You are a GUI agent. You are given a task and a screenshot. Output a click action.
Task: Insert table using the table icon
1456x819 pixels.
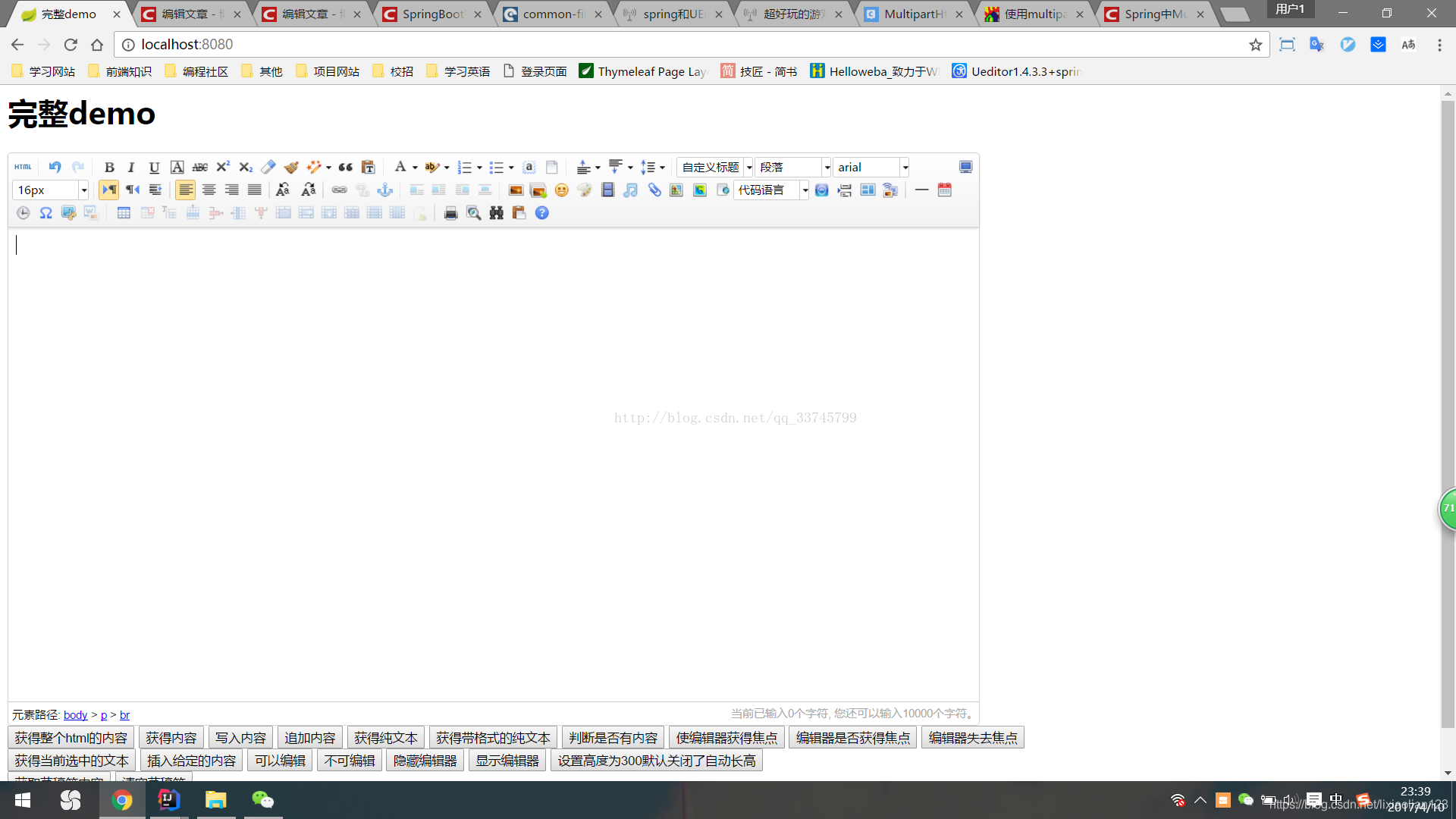pos(124,213)
